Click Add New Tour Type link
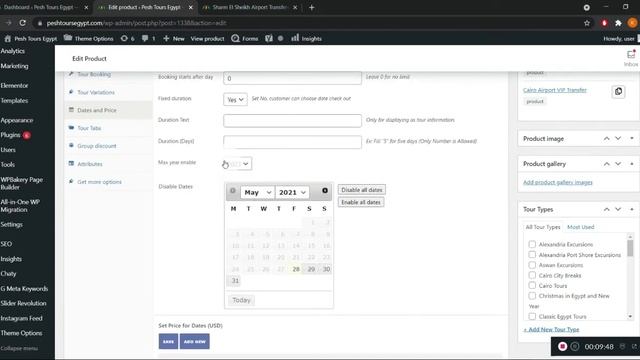This screenshot has height=360, width=640. [x=551, y=329]
